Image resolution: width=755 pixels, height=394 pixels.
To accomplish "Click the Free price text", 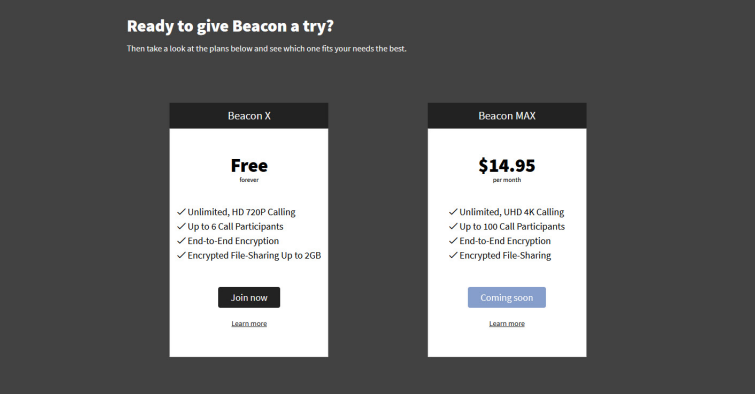I will click(x=249, y=166).
